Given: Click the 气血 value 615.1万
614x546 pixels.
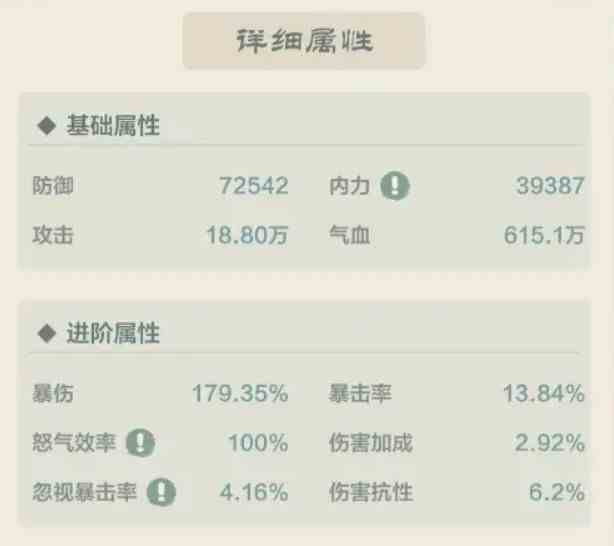Looking at the screenshot, I should click(544, 235).
